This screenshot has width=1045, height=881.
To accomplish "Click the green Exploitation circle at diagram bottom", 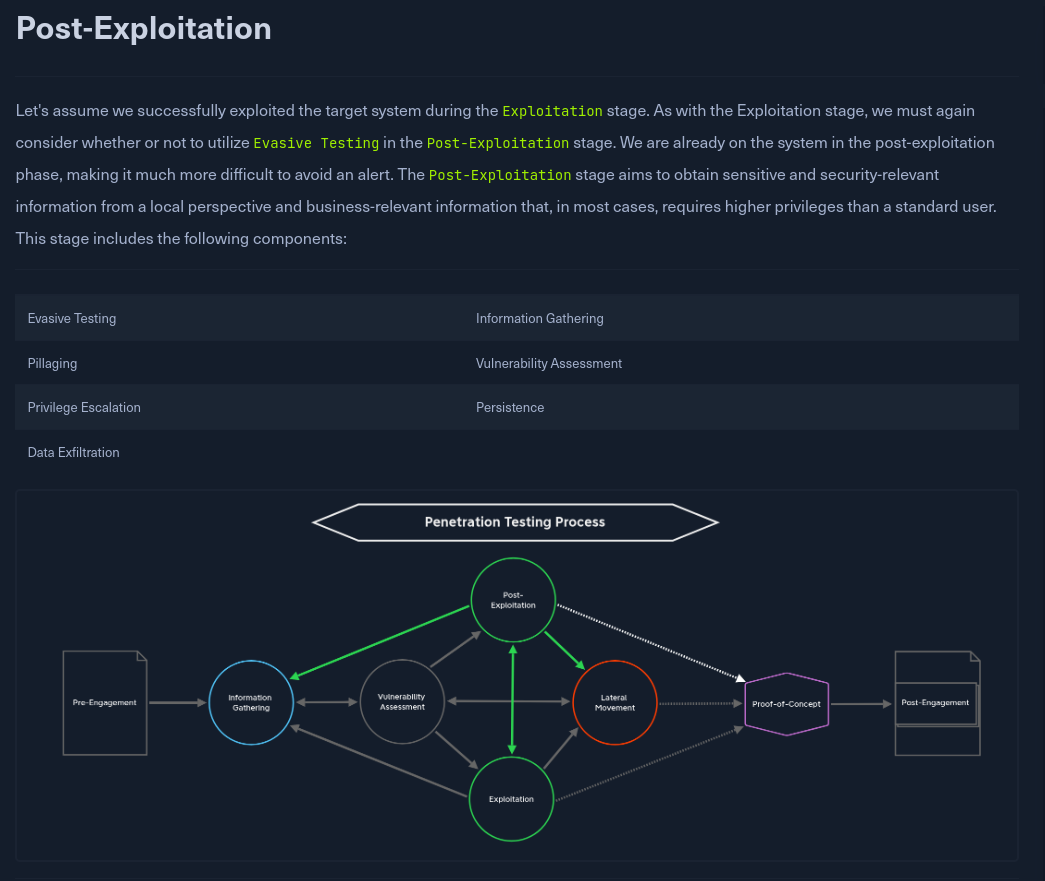I will pyautogui.click(x=511, y=799).
